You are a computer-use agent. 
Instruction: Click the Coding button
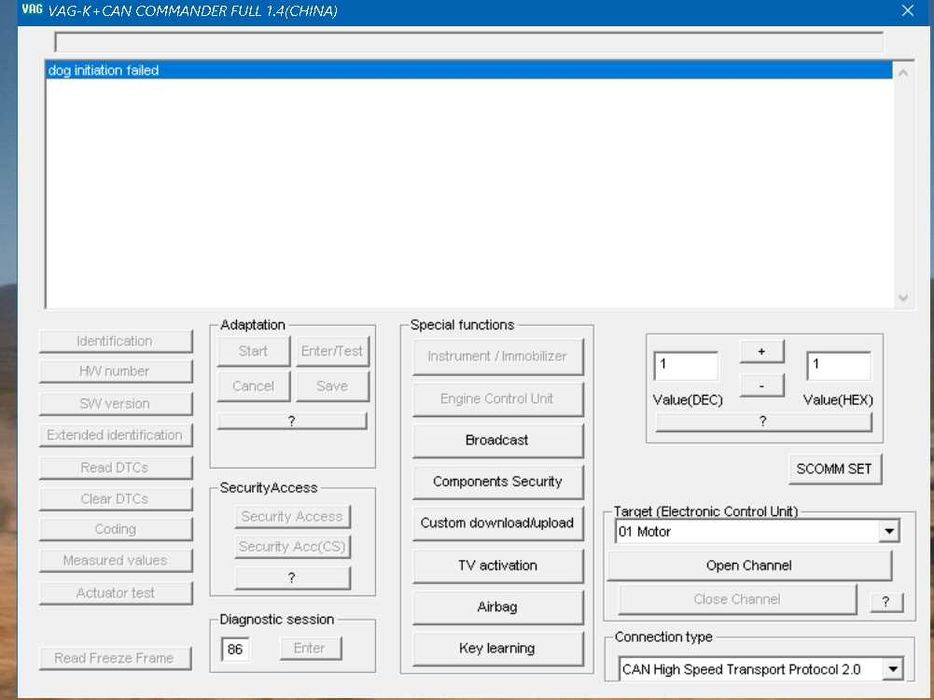(x=116, y=529)
